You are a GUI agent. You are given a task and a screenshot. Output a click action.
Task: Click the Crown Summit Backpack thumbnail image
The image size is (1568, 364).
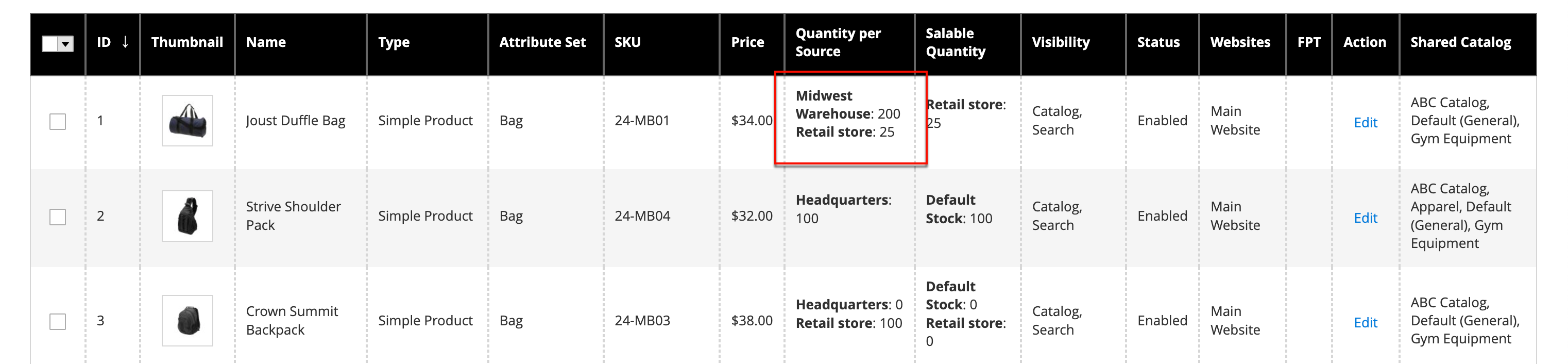tap(187, 321)
